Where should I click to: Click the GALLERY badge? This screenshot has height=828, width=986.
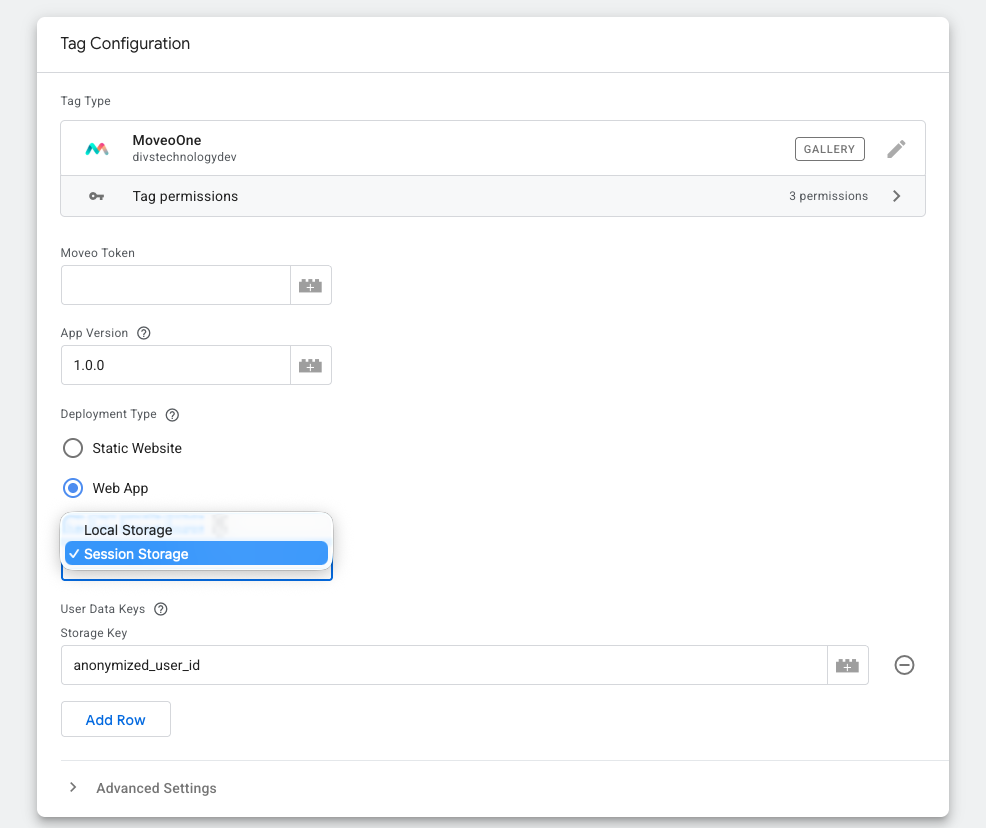[x=829, y=149]
